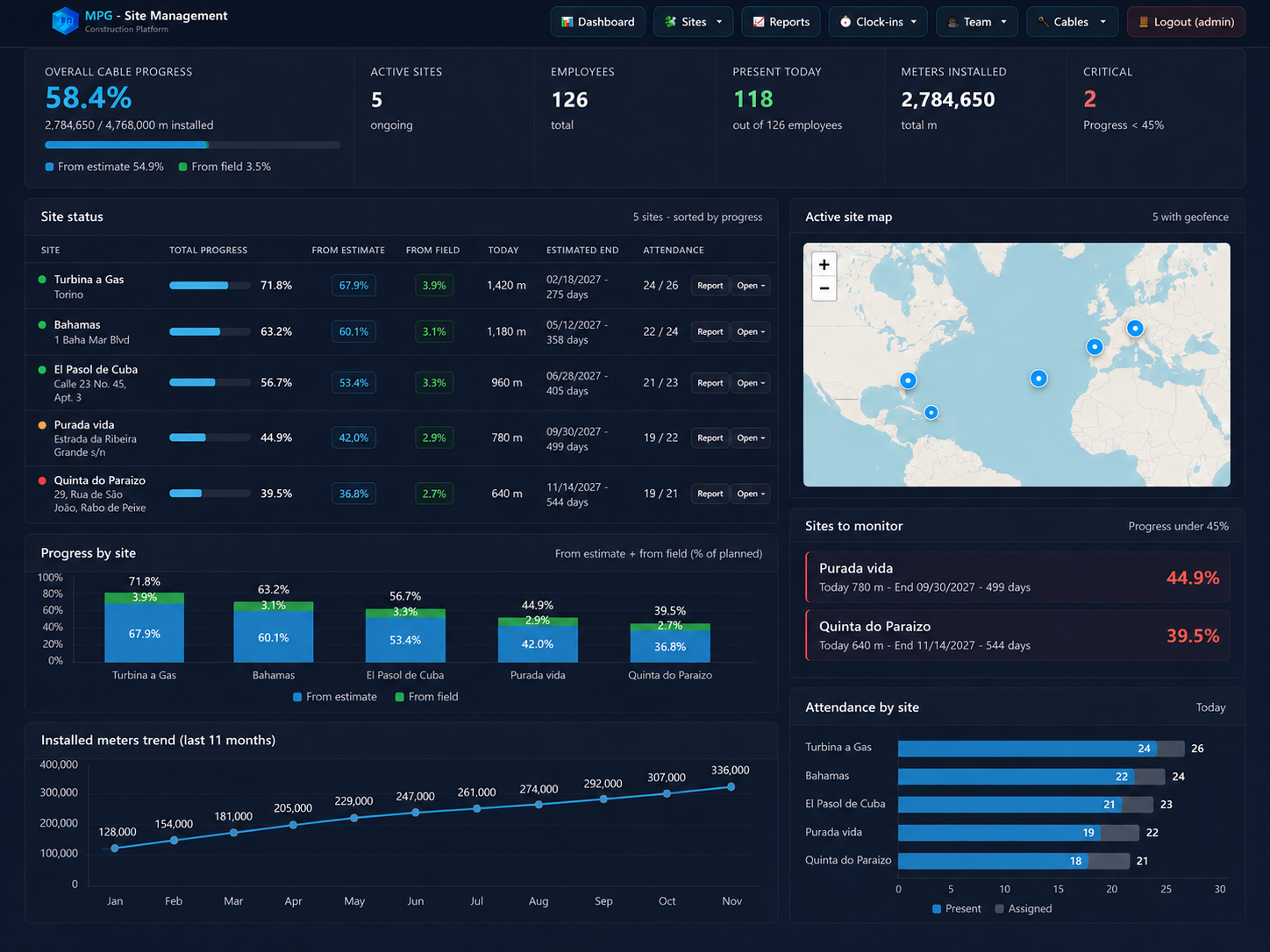1270x952 pixels.
Task: Click the Attendance column header
Action: 674,250
